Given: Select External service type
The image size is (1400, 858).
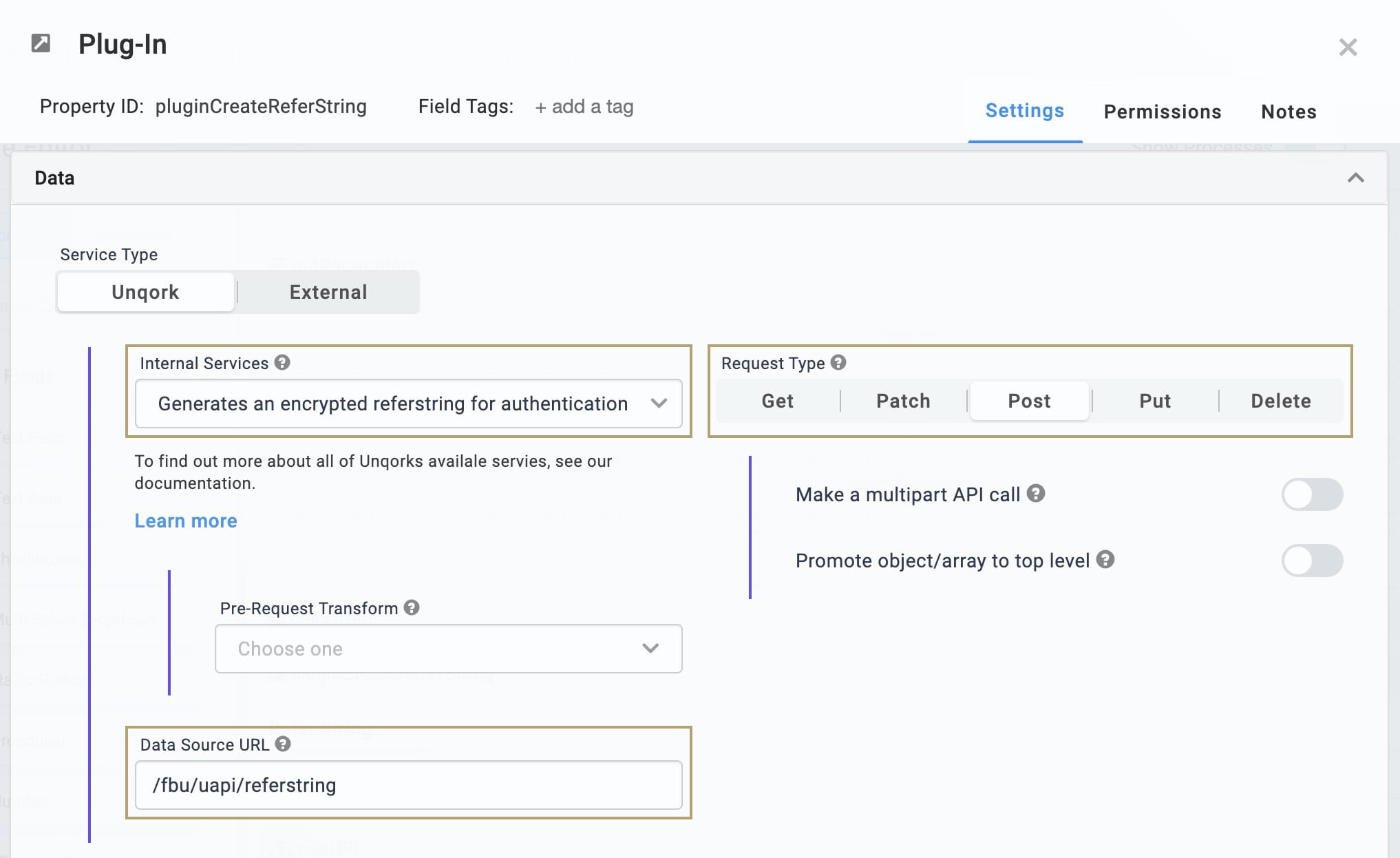Looking at the screenshot, I should click(328, 292).
